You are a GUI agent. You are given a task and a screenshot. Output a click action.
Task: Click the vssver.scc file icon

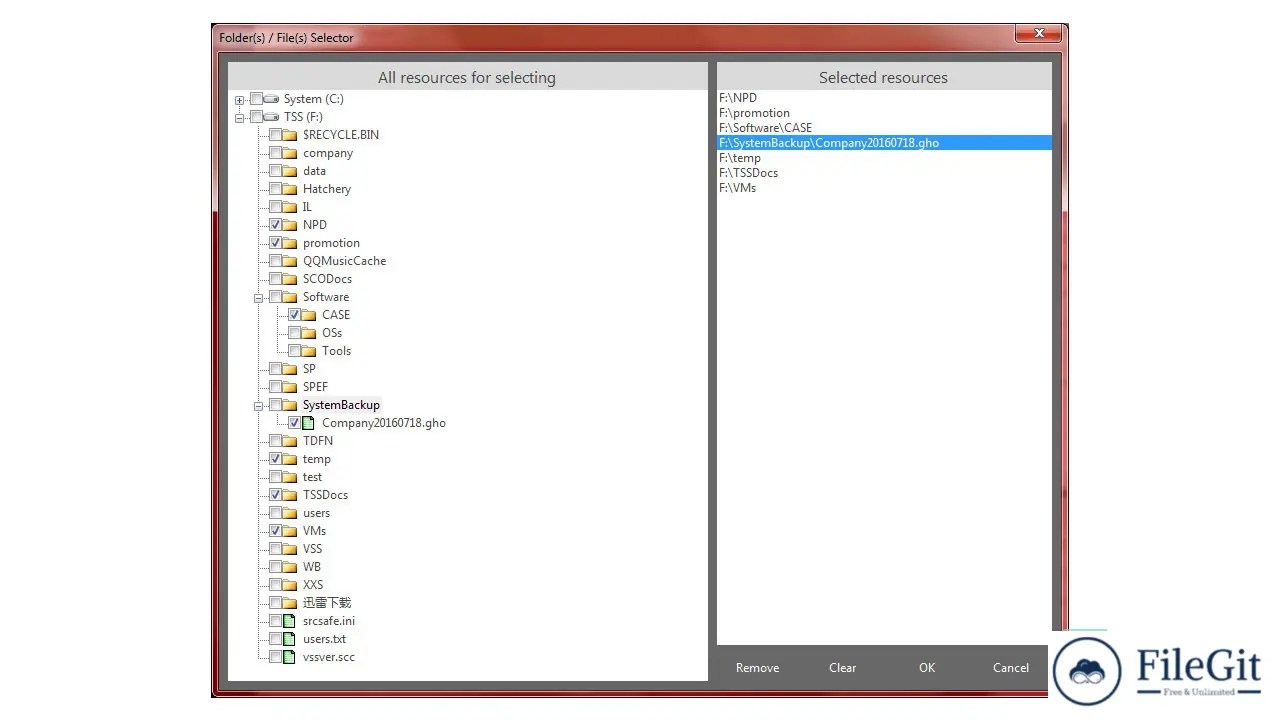click(x=289, y=657)
